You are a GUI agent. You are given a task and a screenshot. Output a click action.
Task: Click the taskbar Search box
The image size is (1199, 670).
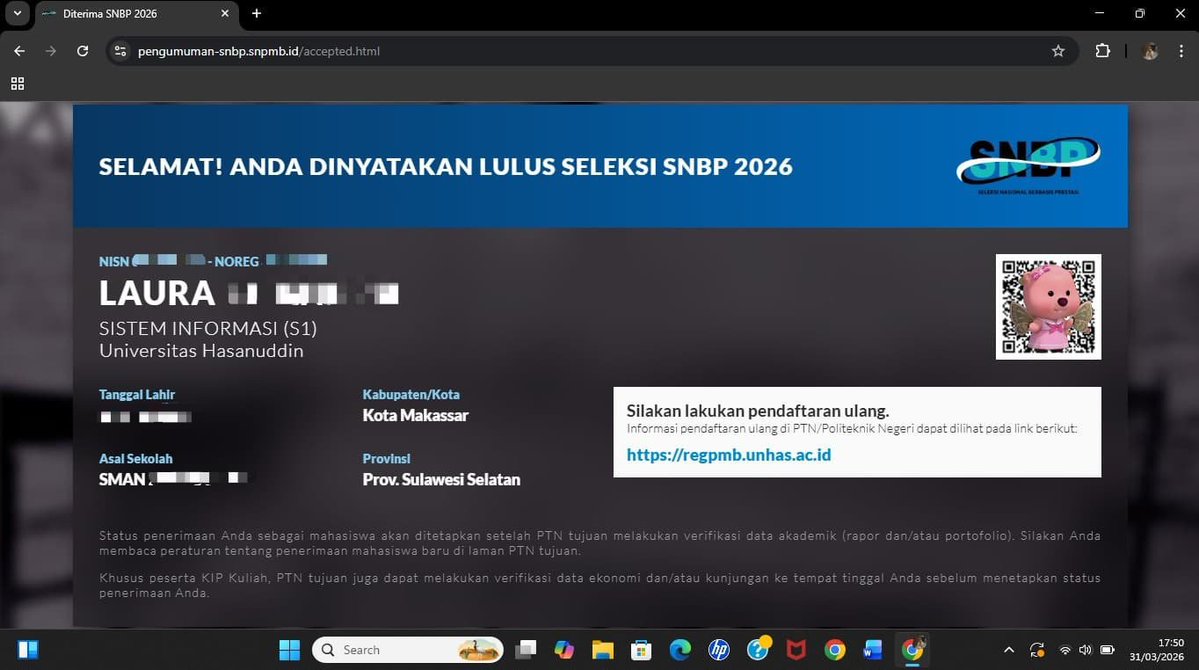pos(408,650)
